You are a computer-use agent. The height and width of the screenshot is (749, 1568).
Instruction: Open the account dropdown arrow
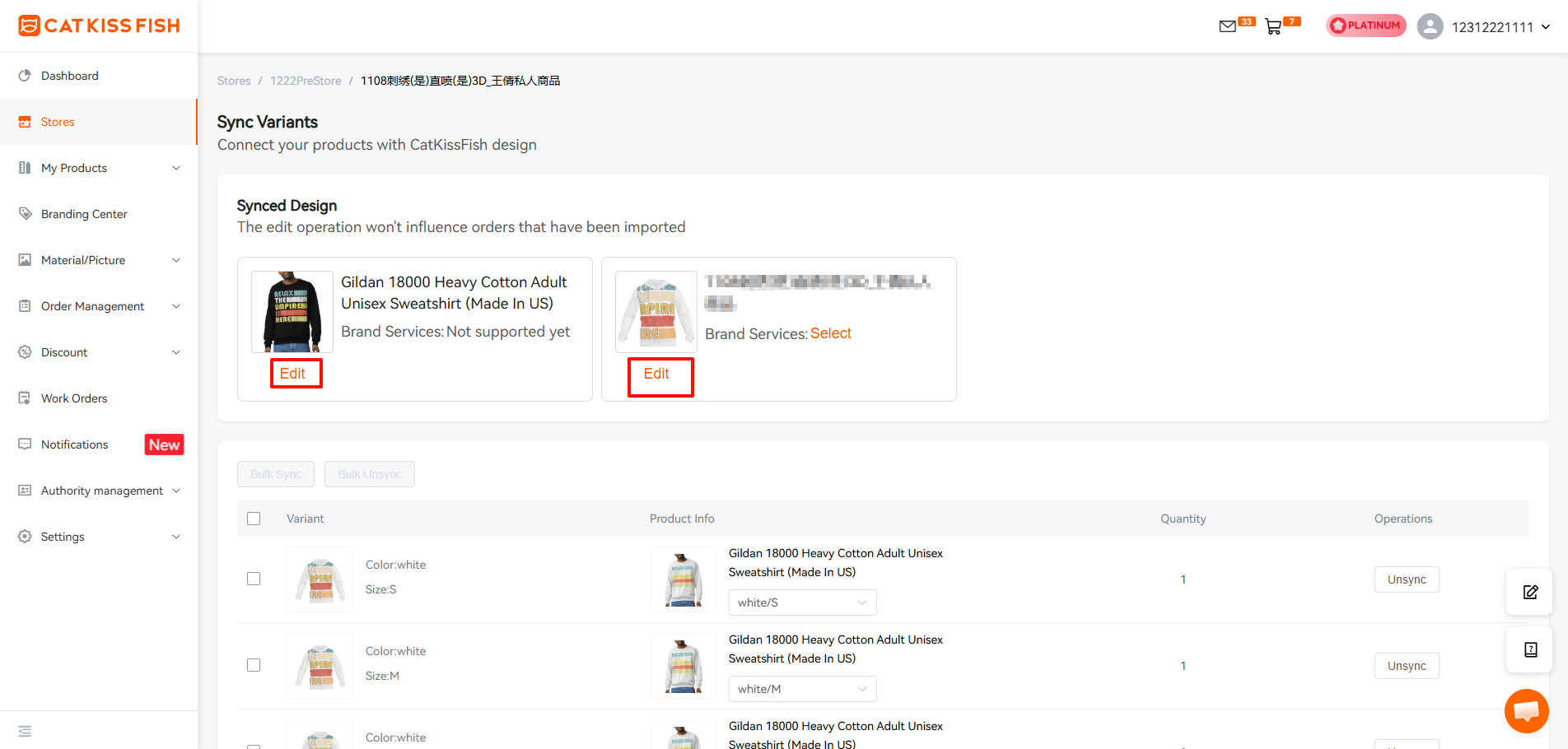(x=1546, y=27)
